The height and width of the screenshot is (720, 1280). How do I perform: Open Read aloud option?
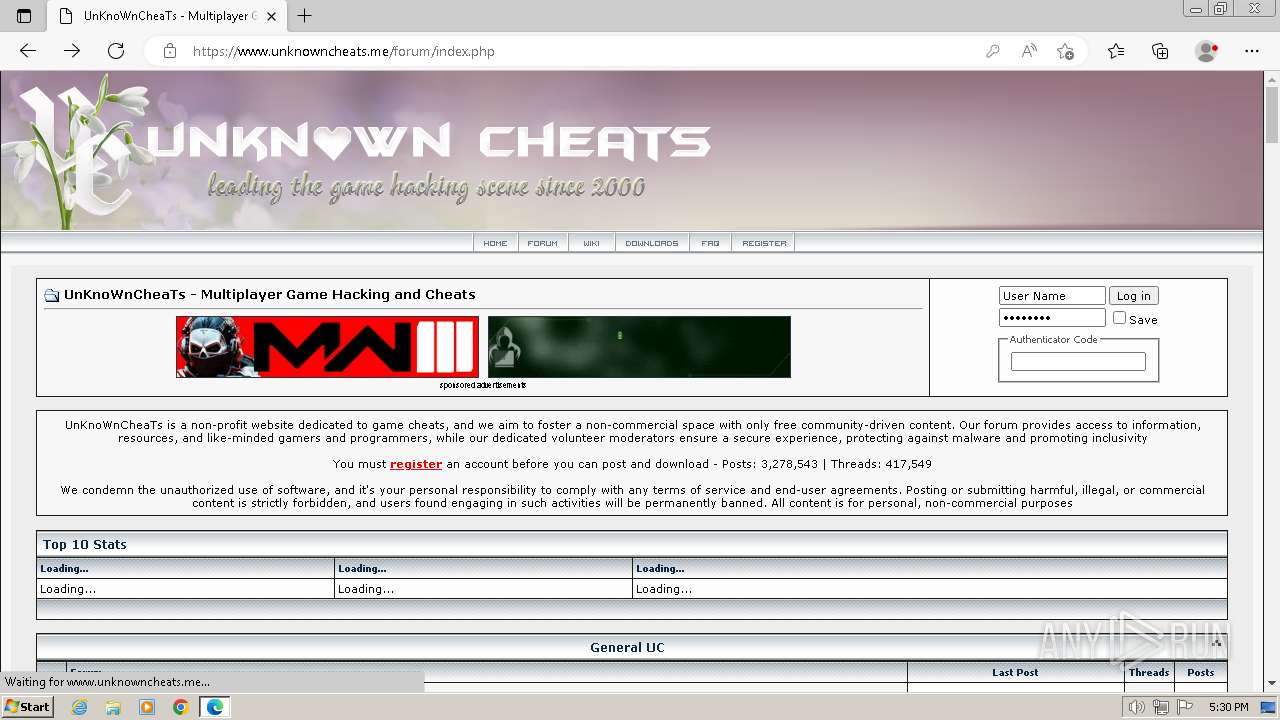coord(1029,51)
